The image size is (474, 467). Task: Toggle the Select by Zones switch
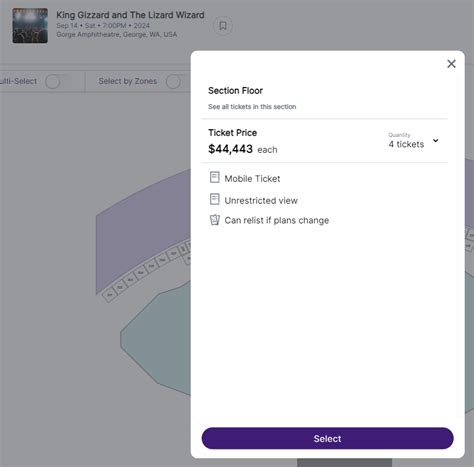click(177, 81)
